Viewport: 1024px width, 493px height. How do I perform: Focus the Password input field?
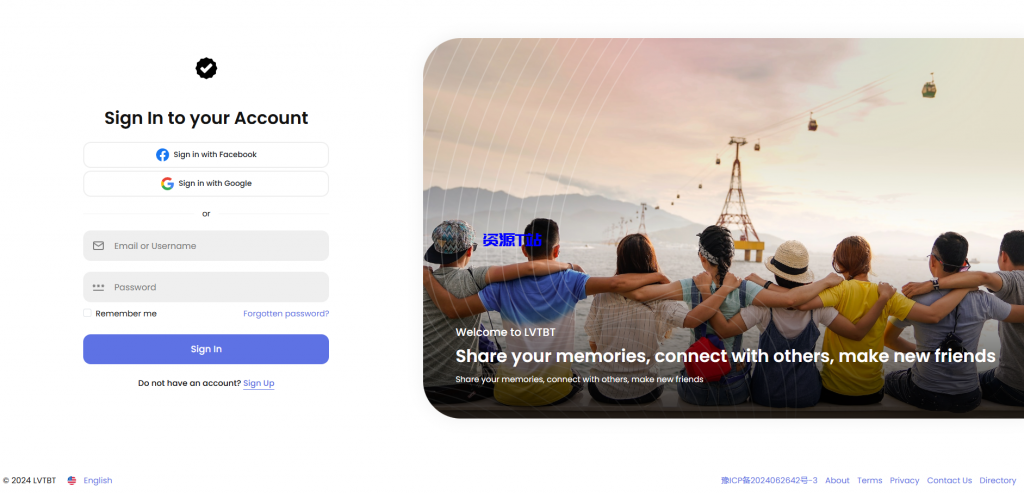point(206,287)
